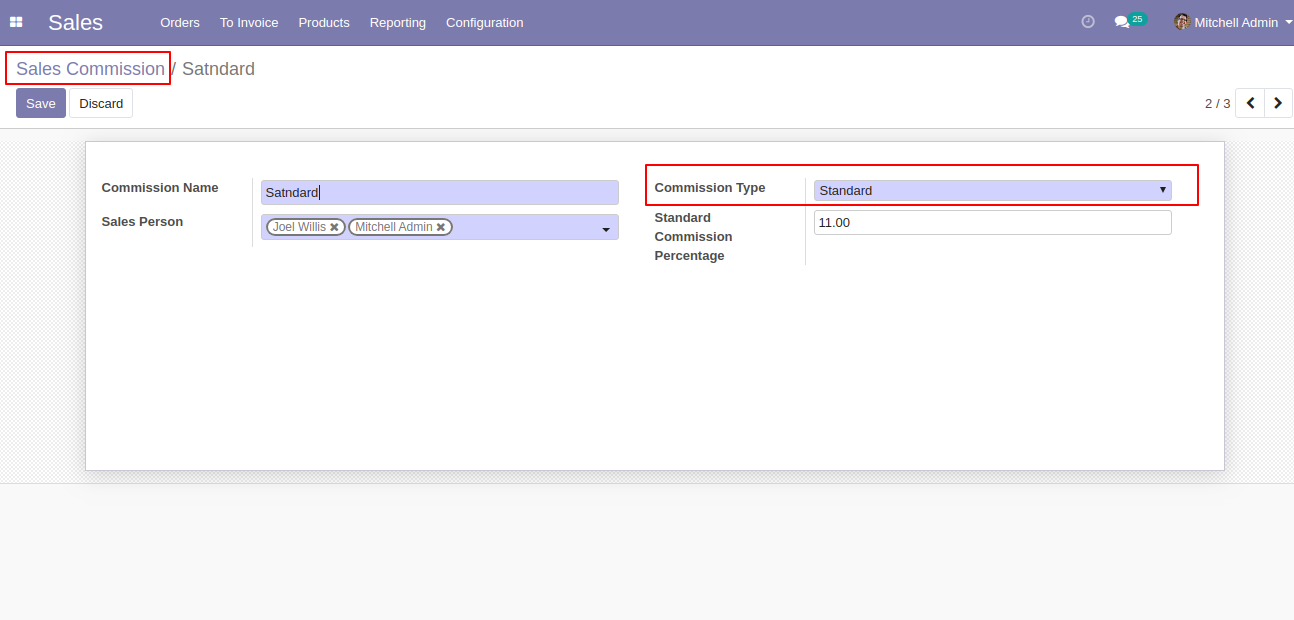Save the commission record
This screenshot has height=620, width=1294.
[x=41, y=103]
